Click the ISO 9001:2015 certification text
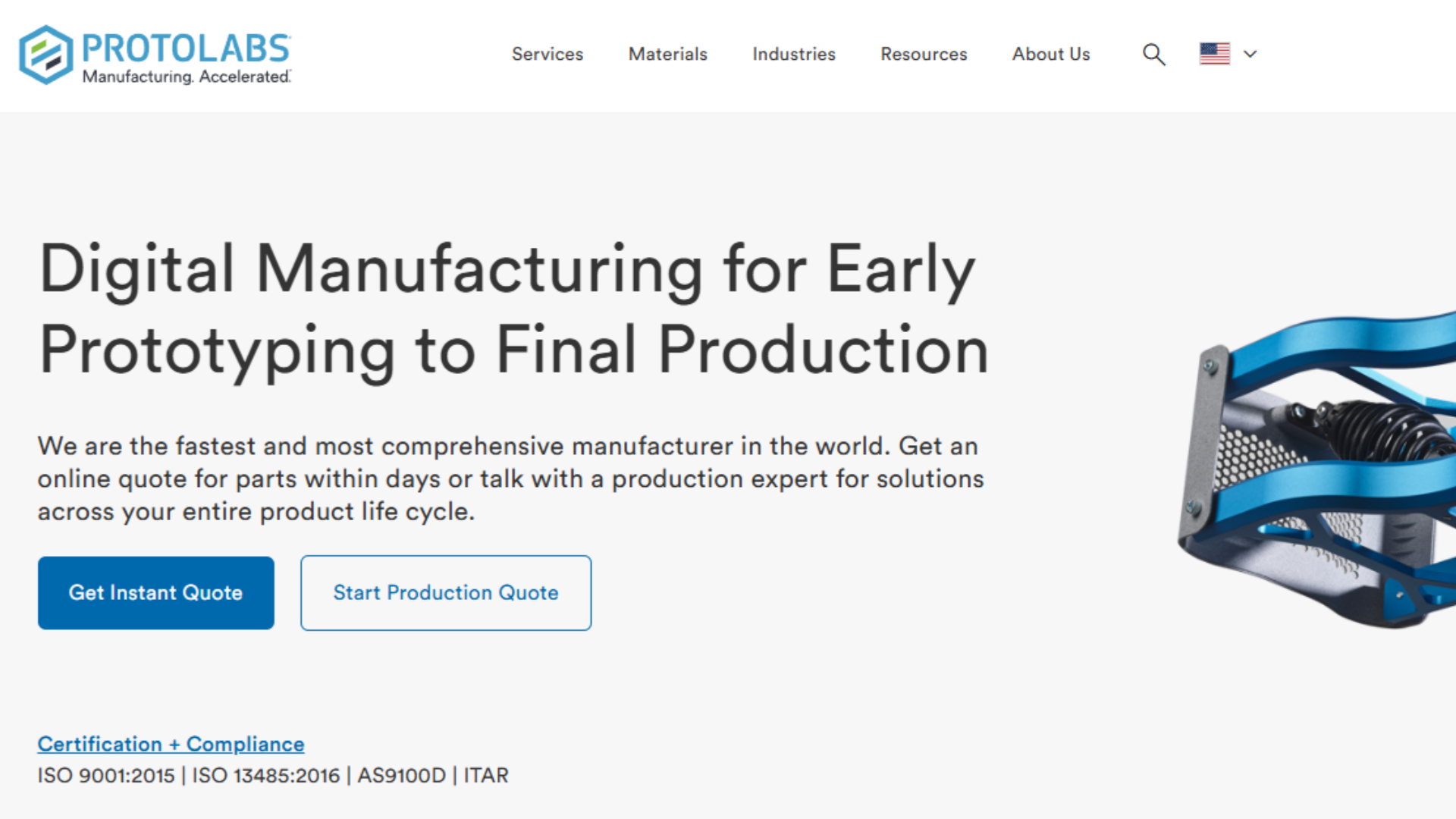 (x=106, y=776)
